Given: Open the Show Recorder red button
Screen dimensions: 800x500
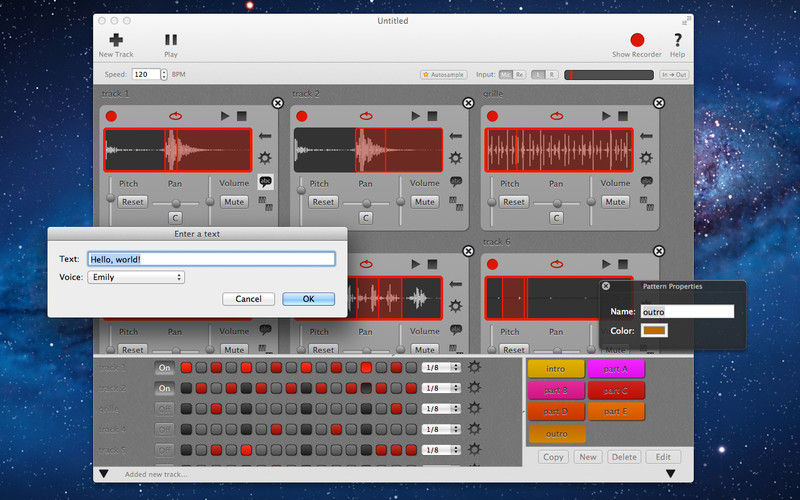Looking at the screenshot, I should [637, 40].
